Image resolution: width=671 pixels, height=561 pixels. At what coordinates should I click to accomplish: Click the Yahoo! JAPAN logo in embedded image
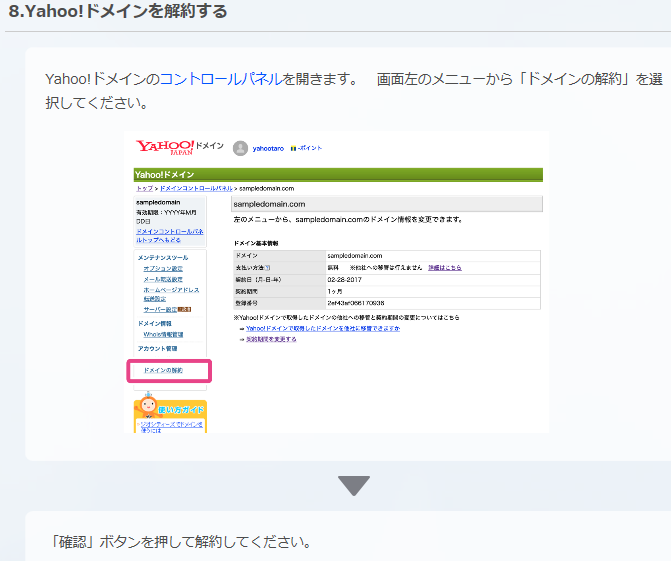(165, 147)
